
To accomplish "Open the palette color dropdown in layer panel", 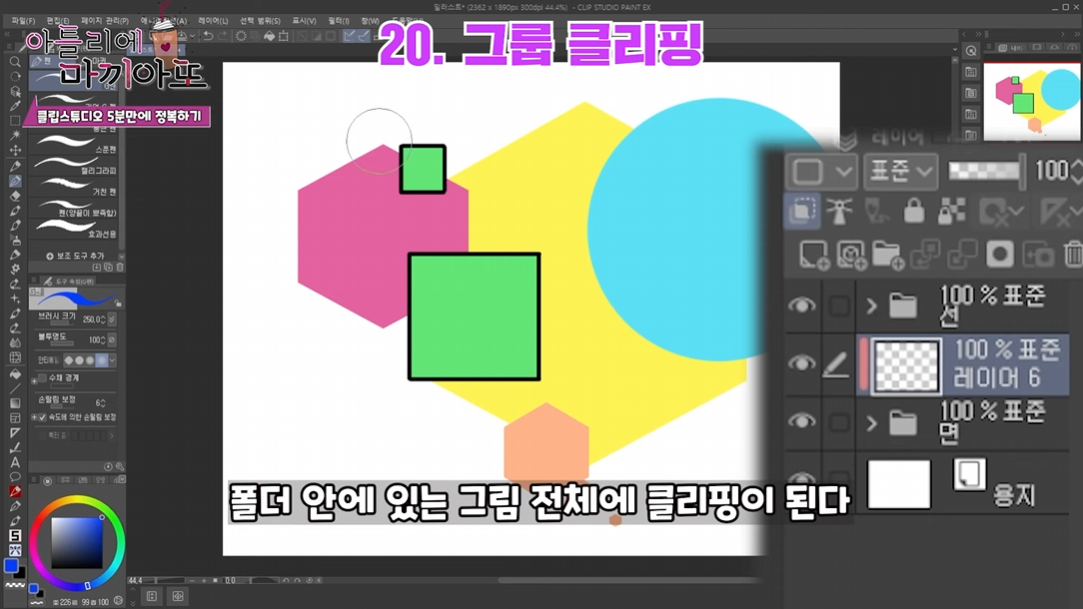I will click(x=821, y=171).
